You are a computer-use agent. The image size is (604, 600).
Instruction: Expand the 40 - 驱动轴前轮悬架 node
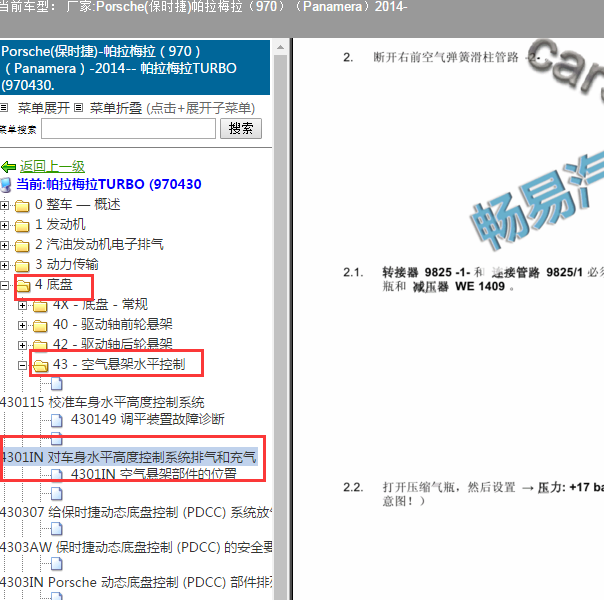(x=22, y=325)
